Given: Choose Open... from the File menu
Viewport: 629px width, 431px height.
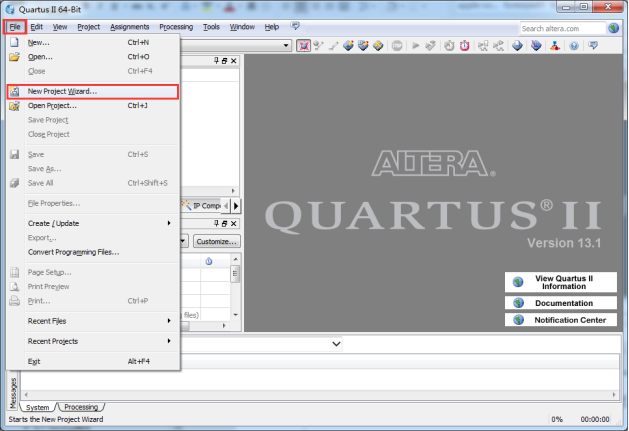Looking at the screenshot, I should tap(92, 57).
